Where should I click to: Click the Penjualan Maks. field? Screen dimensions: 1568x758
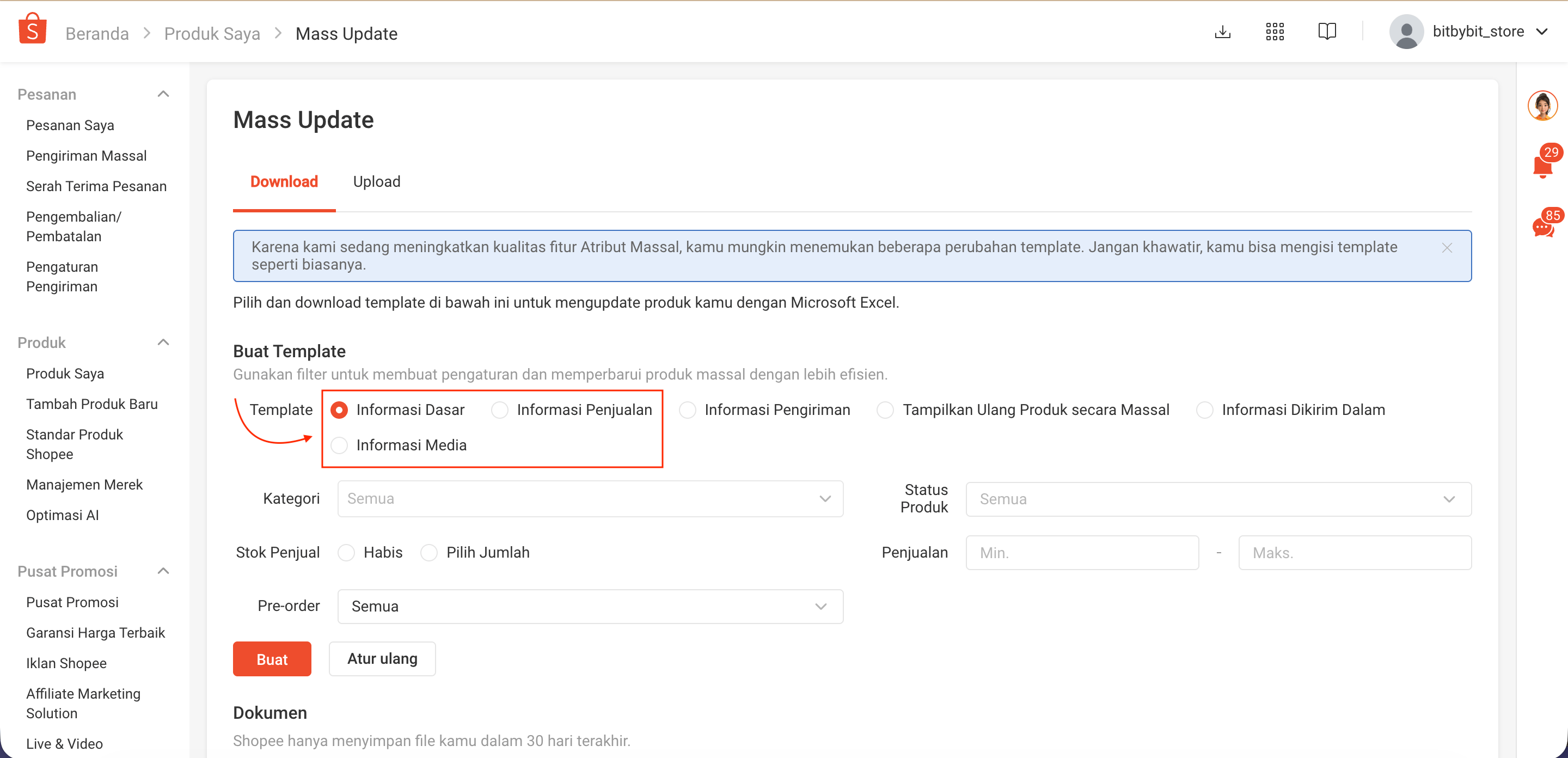tap(1355, 553)
